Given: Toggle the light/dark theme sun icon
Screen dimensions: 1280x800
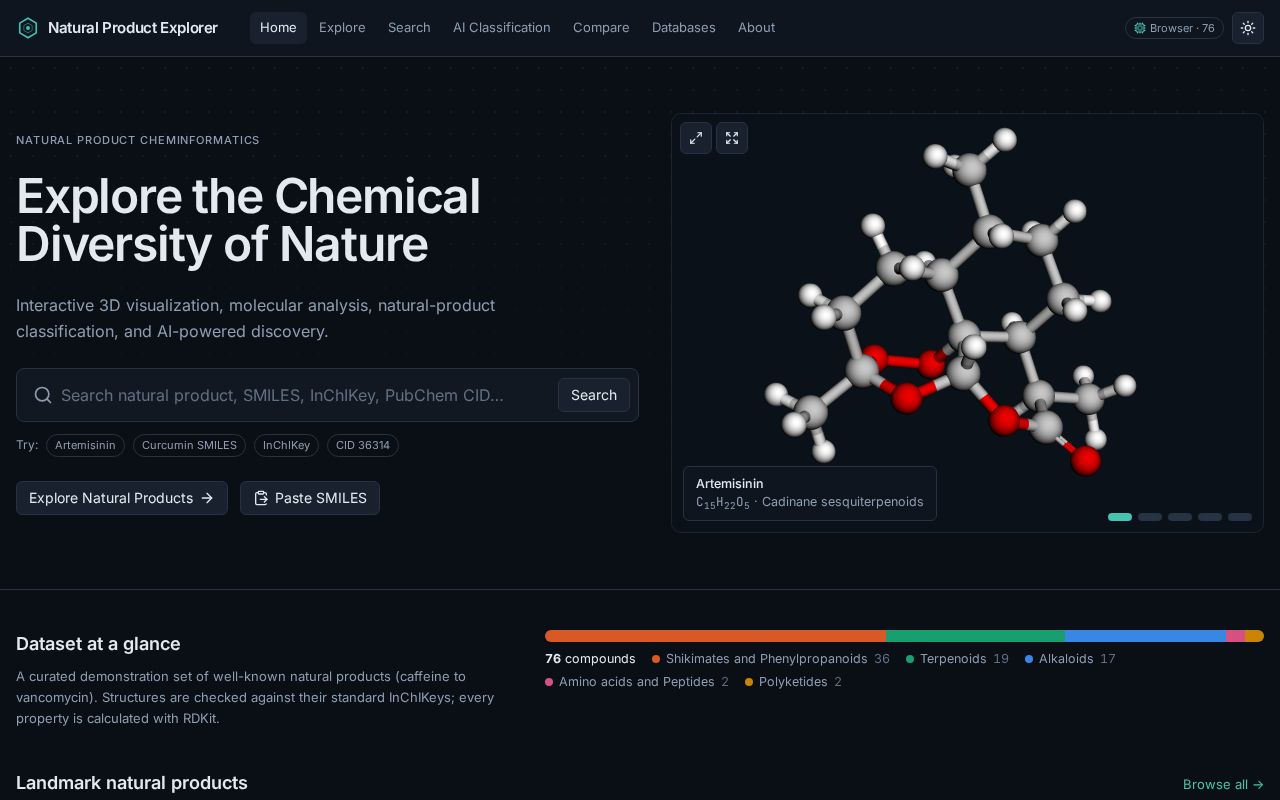Looking at the screenshot, I should [1248, 28].
